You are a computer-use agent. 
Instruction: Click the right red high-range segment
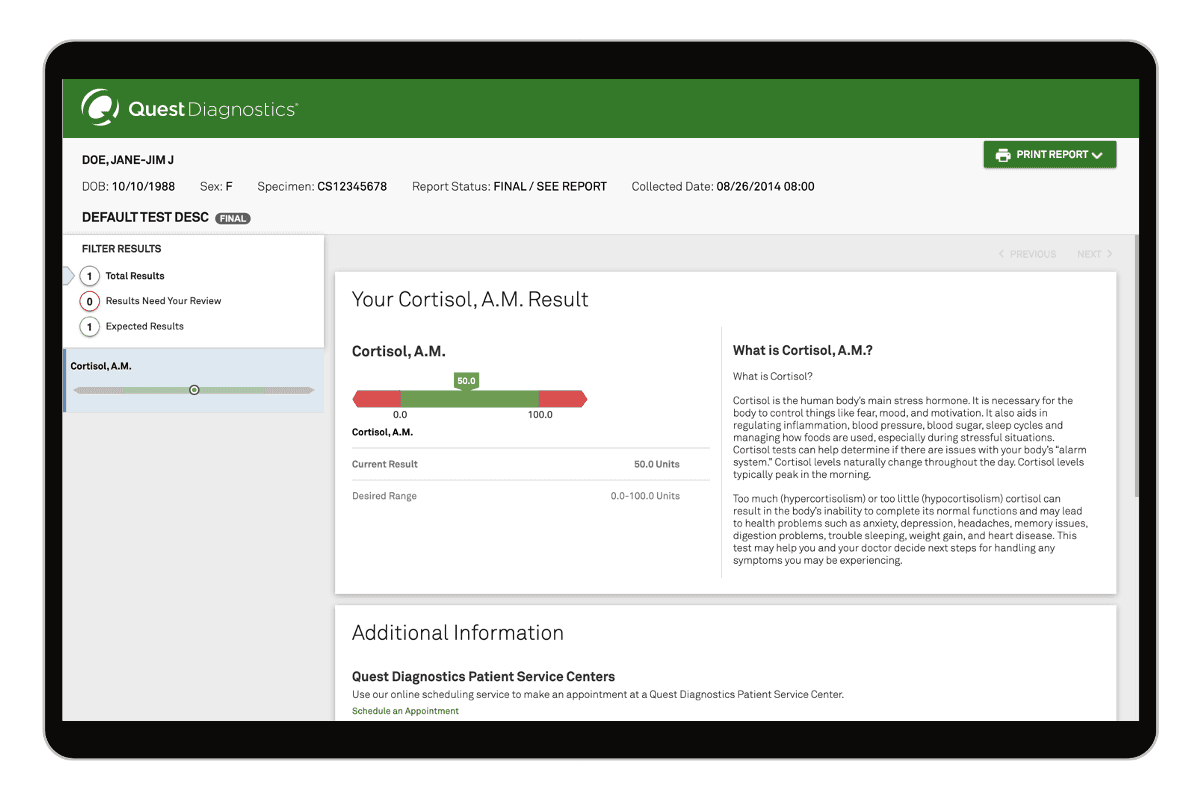click(562, 399)
